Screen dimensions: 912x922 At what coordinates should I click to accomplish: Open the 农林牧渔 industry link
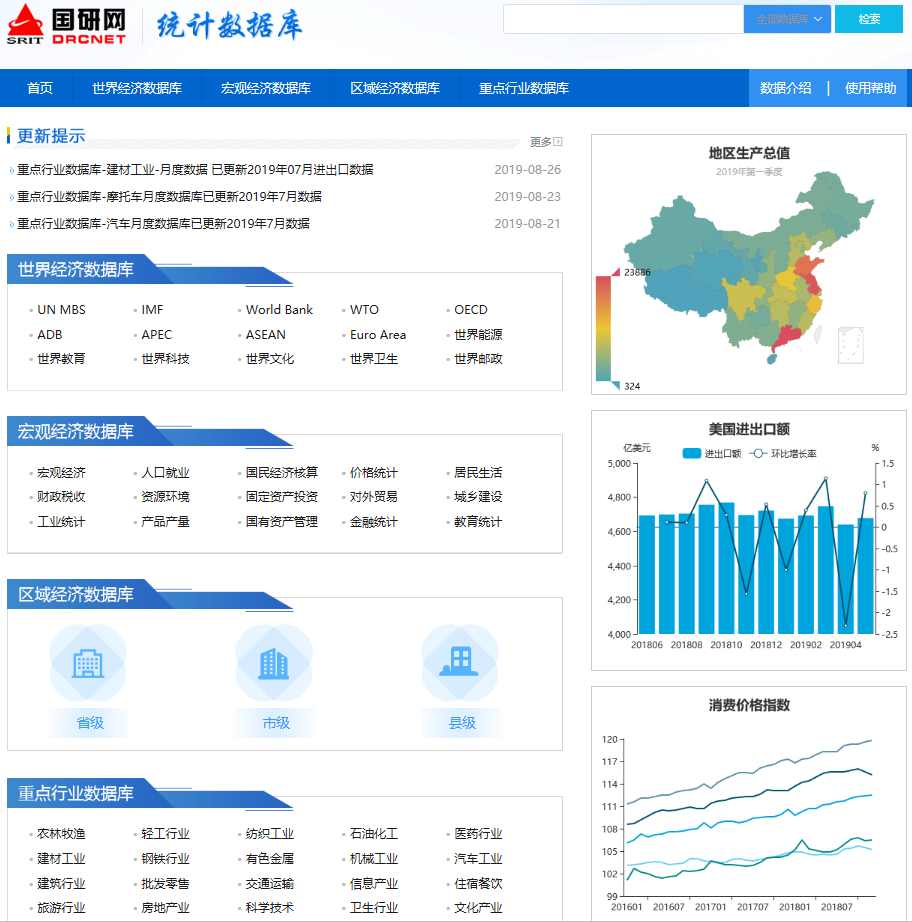(x=61, y=834)
